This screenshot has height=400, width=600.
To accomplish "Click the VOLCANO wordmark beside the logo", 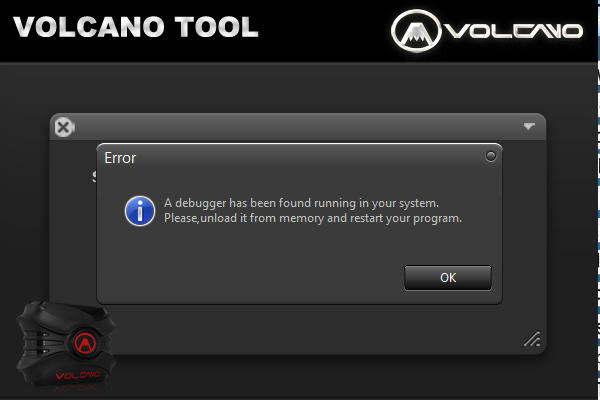I will click(515, 31).
